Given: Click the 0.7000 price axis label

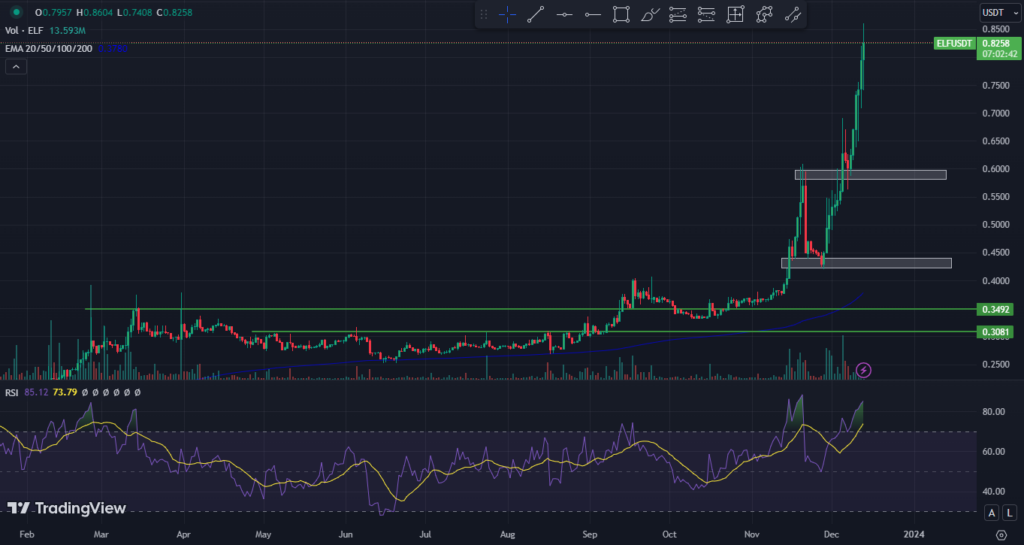Looking at the screenshot, I should click(996, 113).
